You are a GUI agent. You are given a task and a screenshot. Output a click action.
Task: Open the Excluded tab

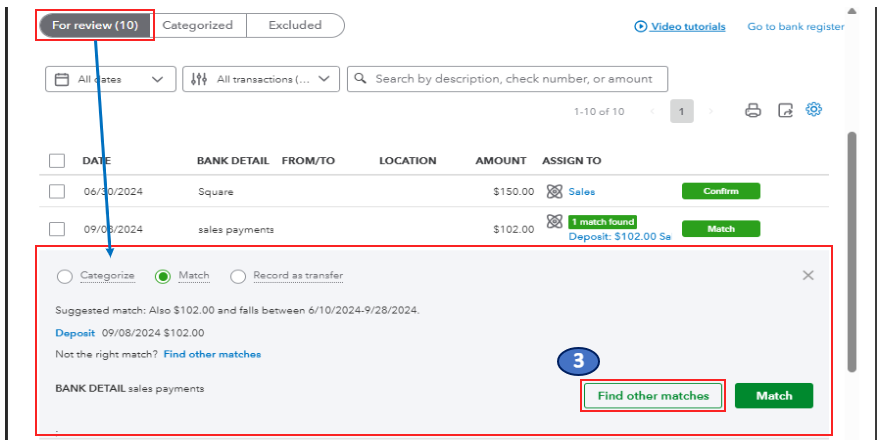pyautogui.click(x=295, y=25)
